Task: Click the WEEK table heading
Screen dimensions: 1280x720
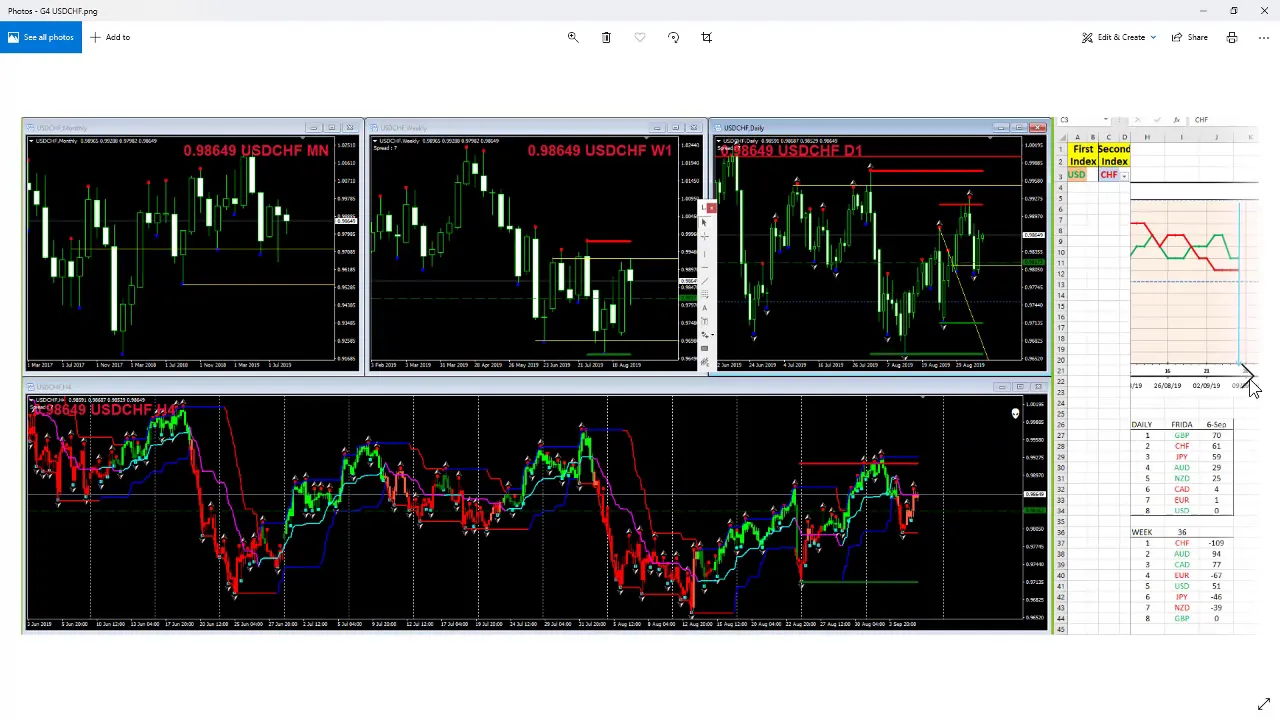Action: pos(1141,532)
